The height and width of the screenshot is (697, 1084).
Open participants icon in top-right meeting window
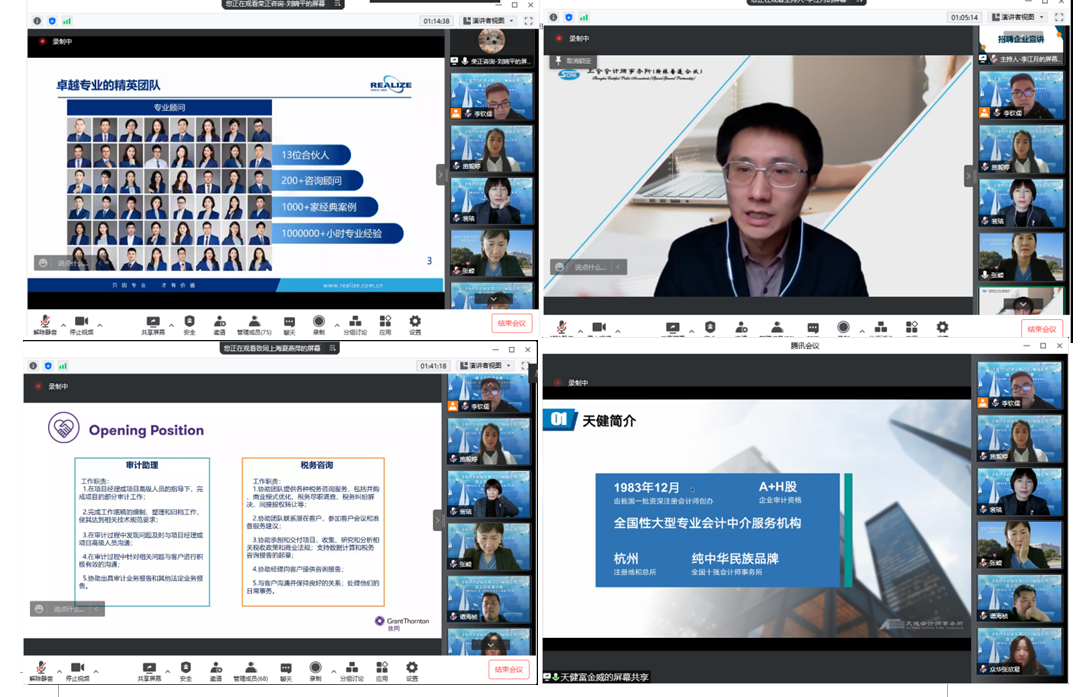[x=777, y=328]
